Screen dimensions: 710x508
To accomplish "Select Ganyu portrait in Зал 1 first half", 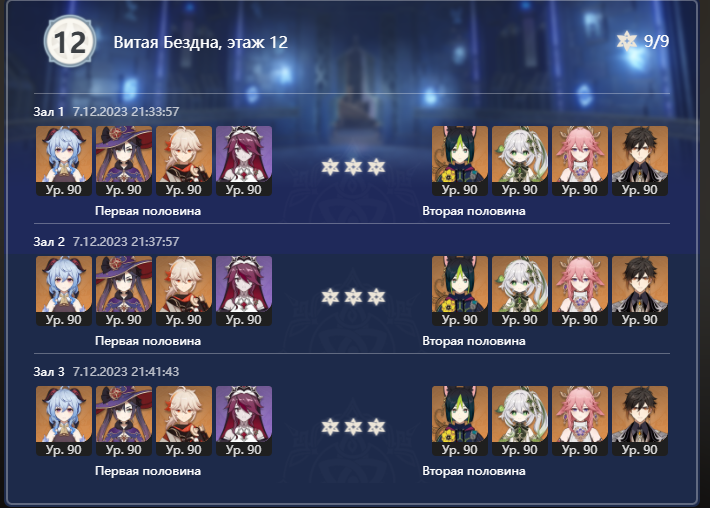I will click(x=64, y=161).
